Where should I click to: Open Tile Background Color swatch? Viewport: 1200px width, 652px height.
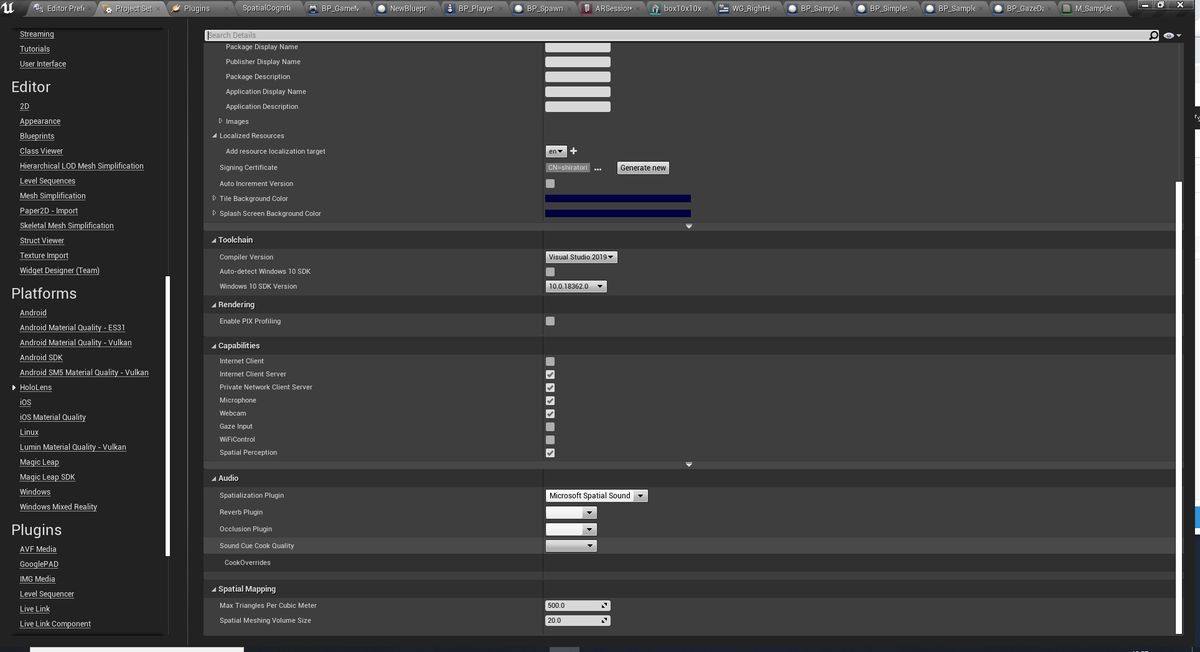pos(618,198)
